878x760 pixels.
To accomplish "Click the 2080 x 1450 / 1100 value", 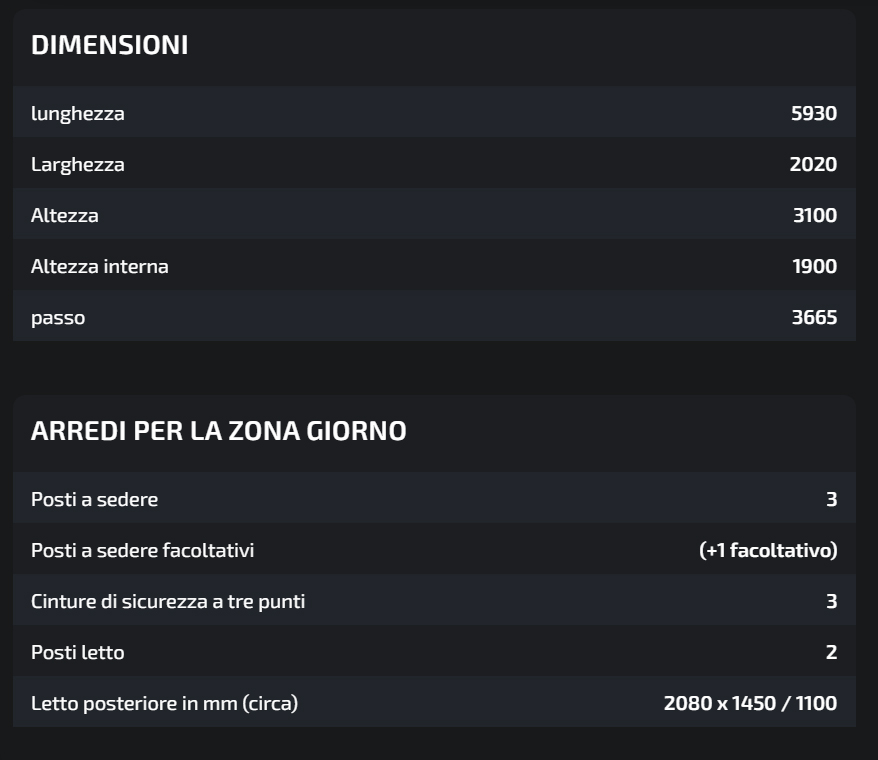I will point(750,703).
